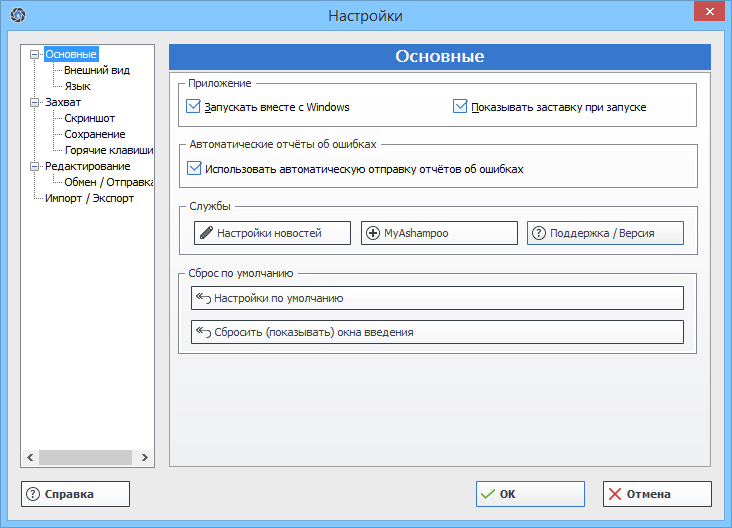This screenshot has width=732, height=528.
Task: Click right arrow of tree horizontal scrollbar
Action: (146, 457)
